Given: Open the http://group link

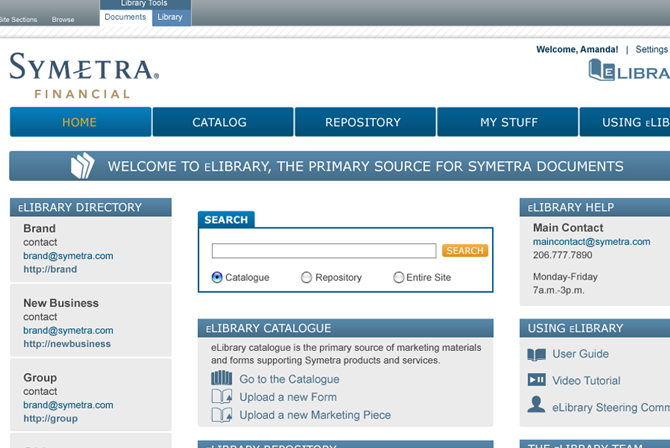Looking at the screenshot, I should tap(50, 419).
